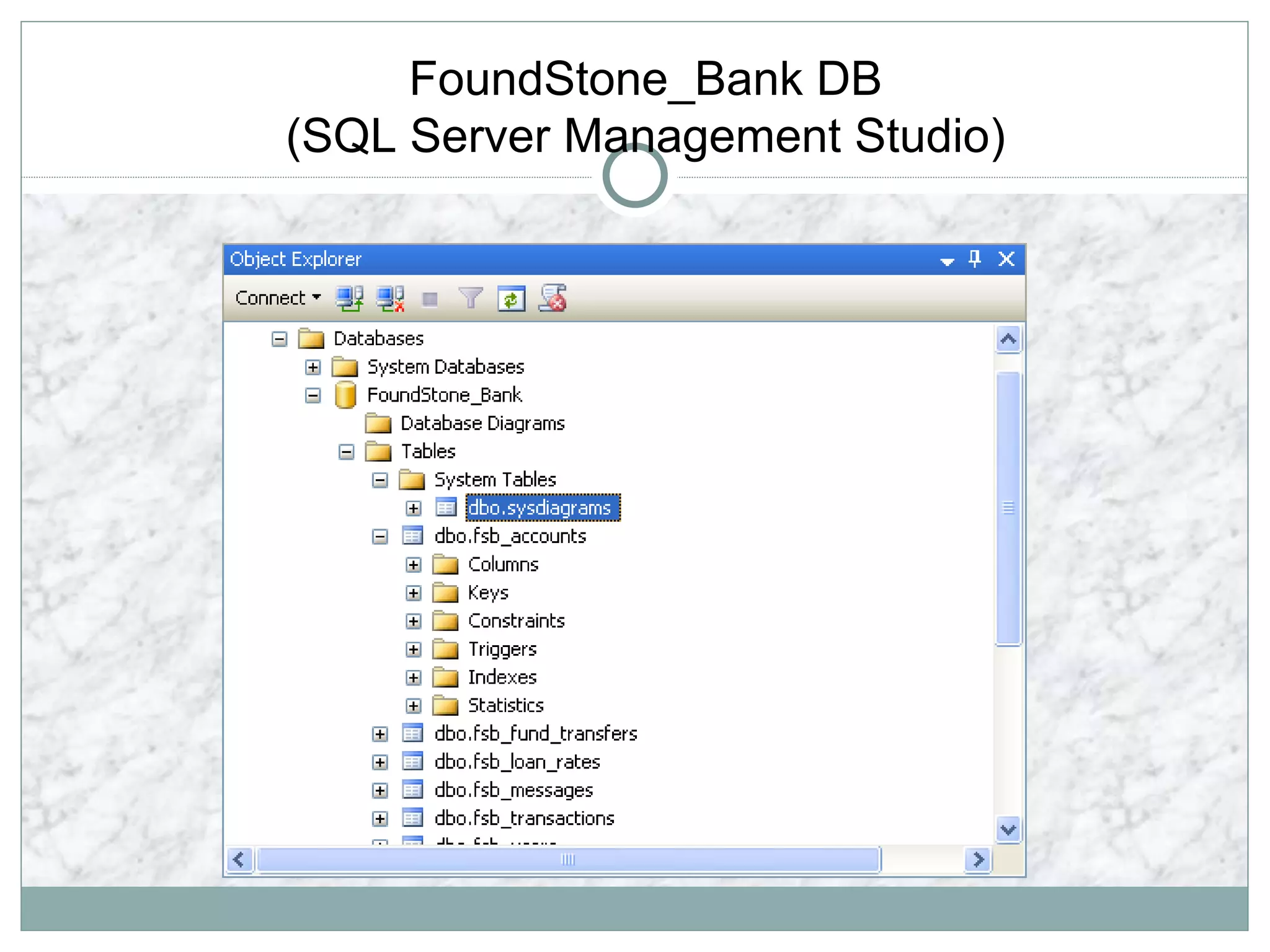This screenshot has width=1270, height=952.
Task: Expand the dbo.fsb_loan_rates table
Action: tap(380, 762)
